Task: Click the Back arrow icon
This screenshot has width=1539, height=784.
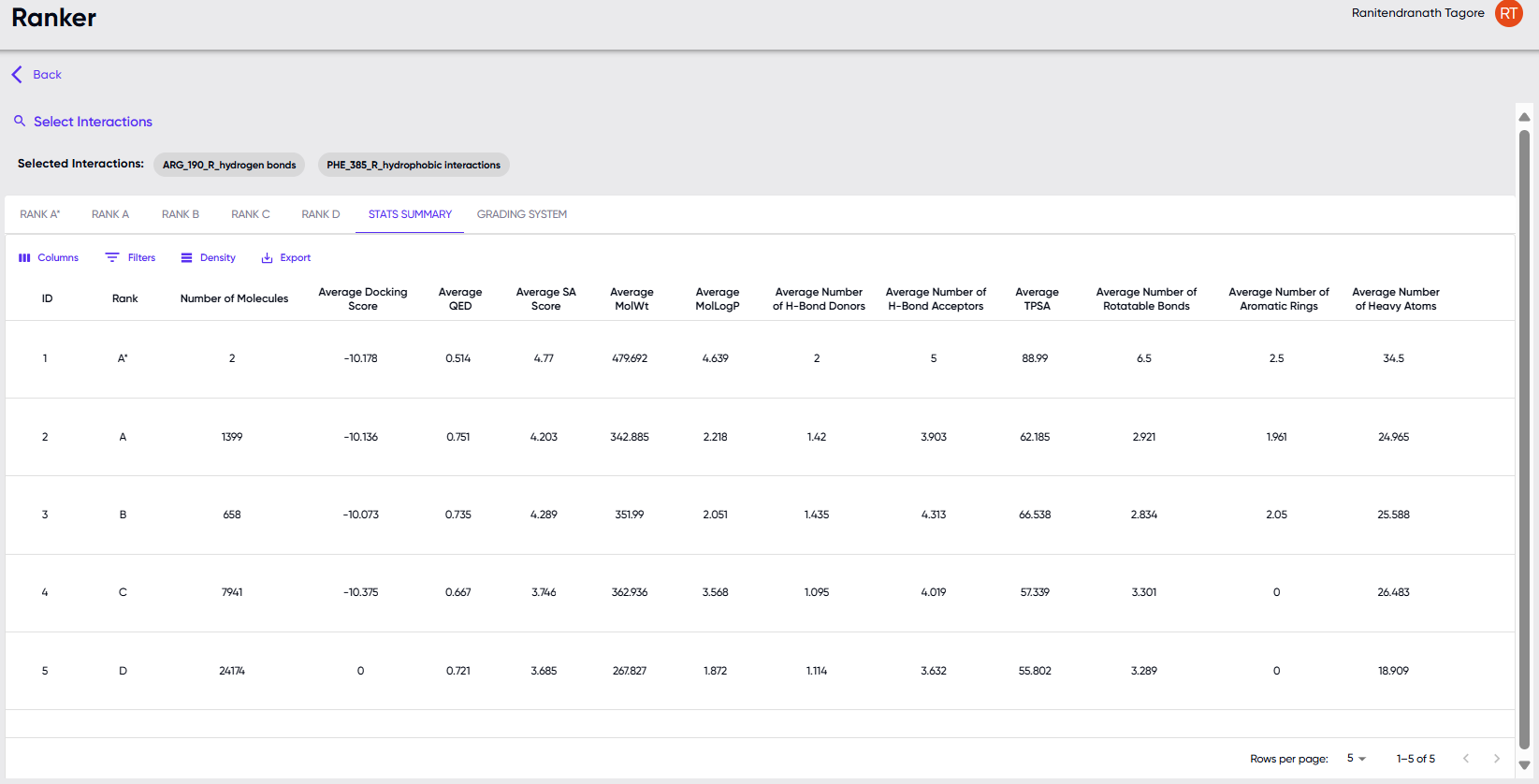Action: click(x=17, y=75)
